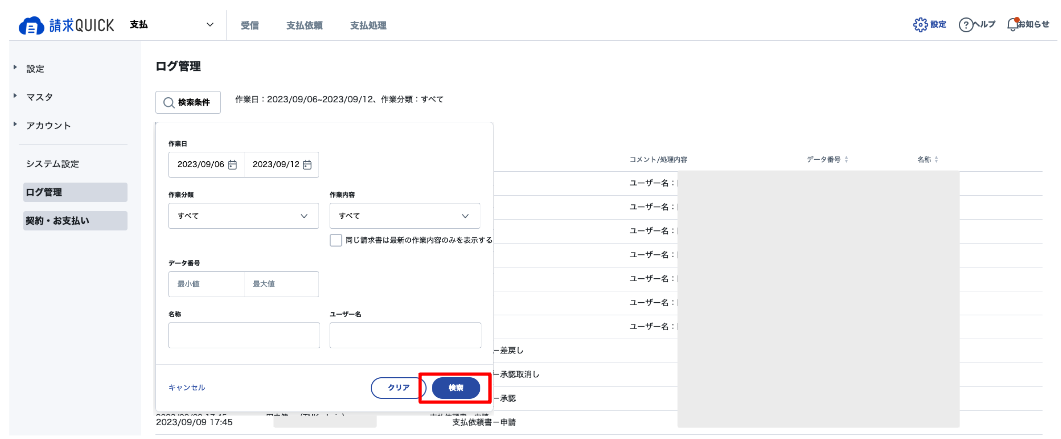Viewport: 1061px width, 439px height.
Task: Open the 支払 module dropdown
Action: [x=172, y=25]
